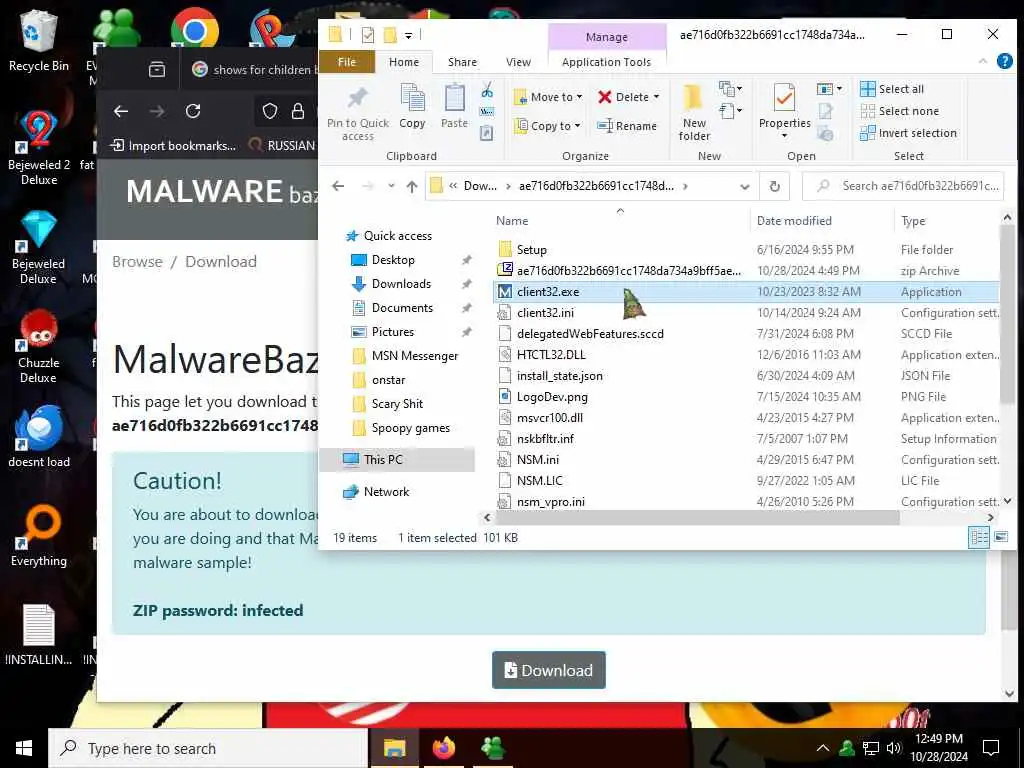This screenshot has width=1024, height=768.
Task: Click Select all in the ribbon
Action: pyautogui.click(x=892, y=89)
